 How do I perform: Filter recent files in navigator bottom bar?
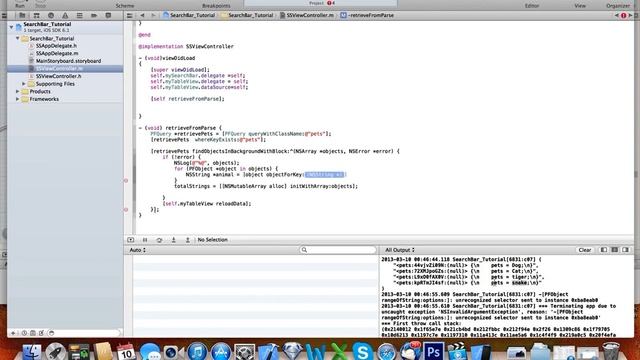click(x=24, y=333)
